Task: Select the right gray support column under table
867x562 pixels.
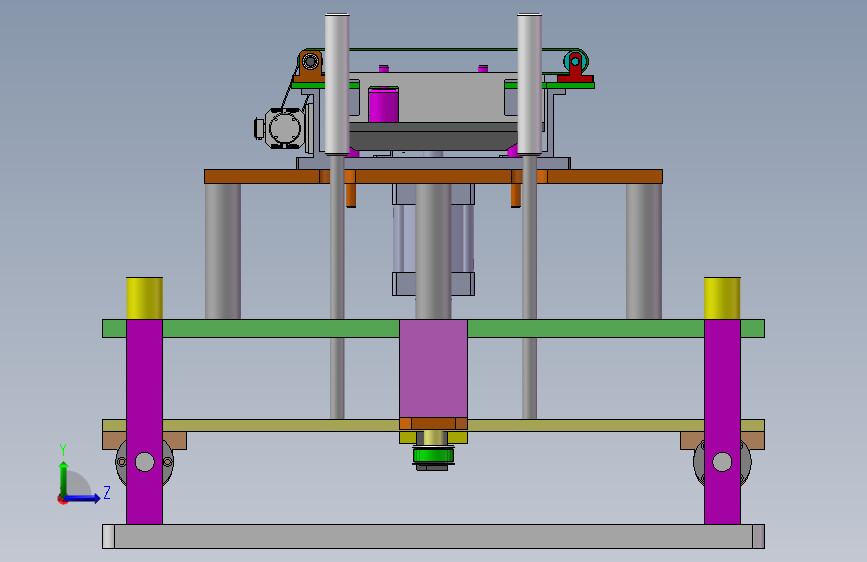Action: [x=644, y=252]
